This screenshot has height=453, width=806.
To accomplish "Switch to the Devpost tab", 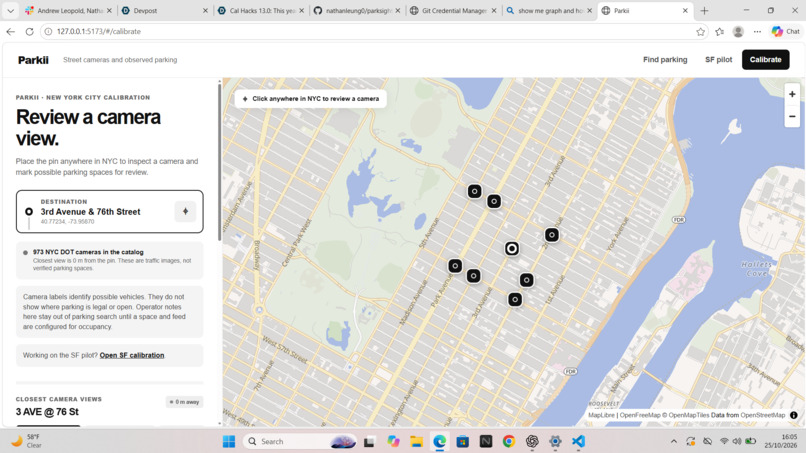I will [164, 10].
